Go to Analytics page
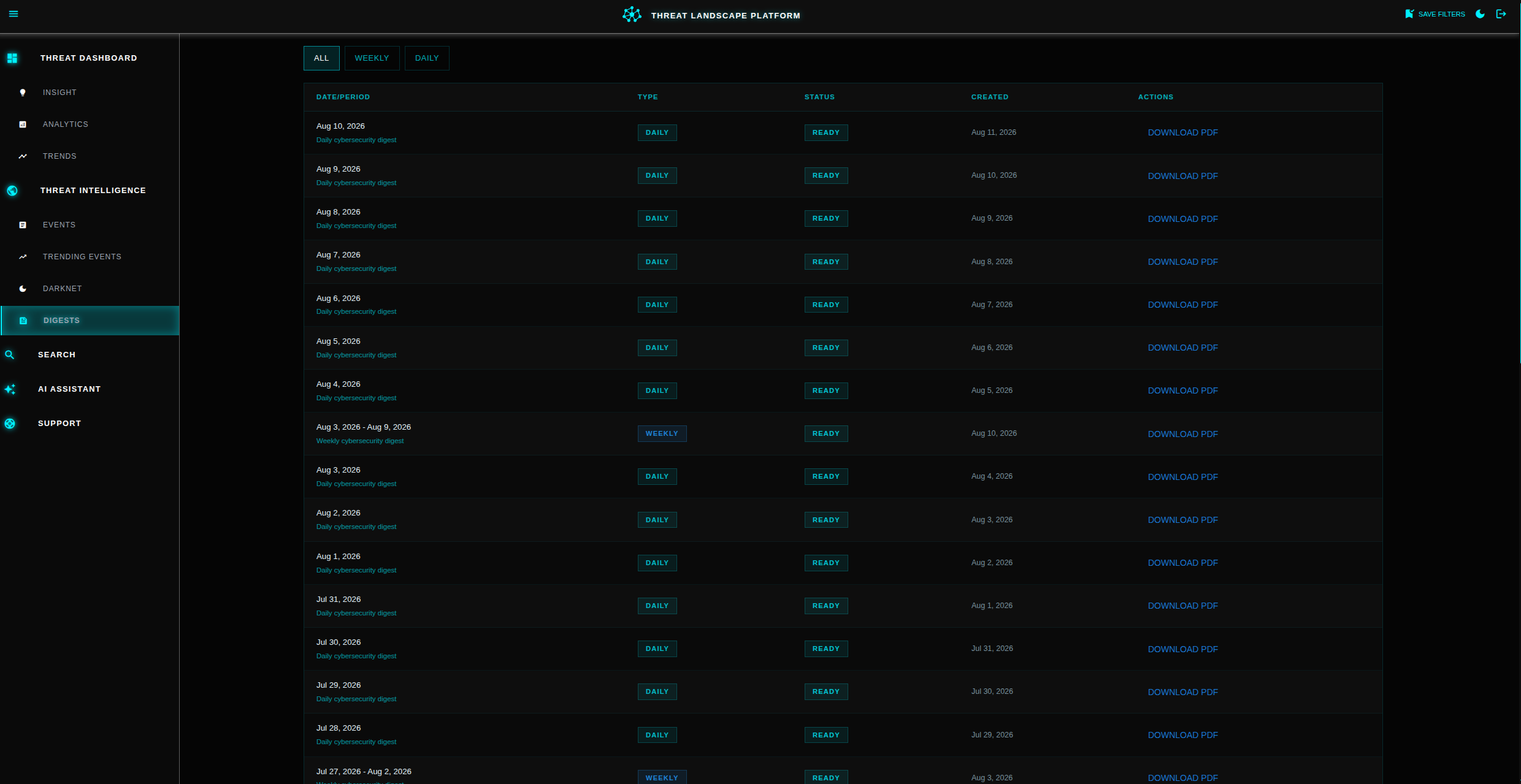This screenshot has height=784, width=1521. (x=66, y=124)
